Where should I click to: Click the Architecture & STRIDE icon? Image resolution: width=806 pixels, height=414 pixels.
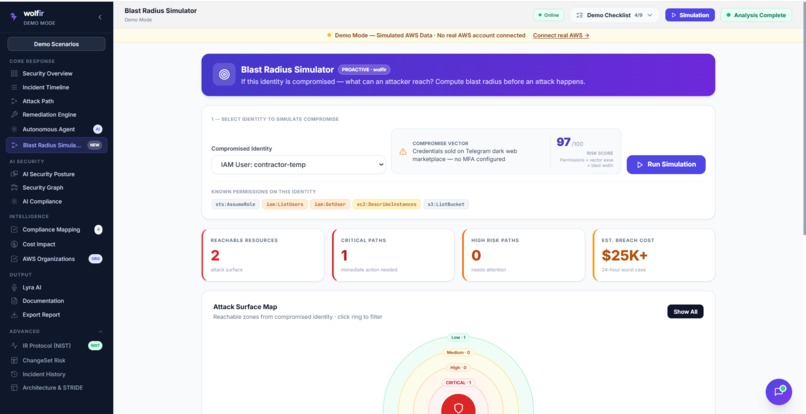click(x=14, y=388)
